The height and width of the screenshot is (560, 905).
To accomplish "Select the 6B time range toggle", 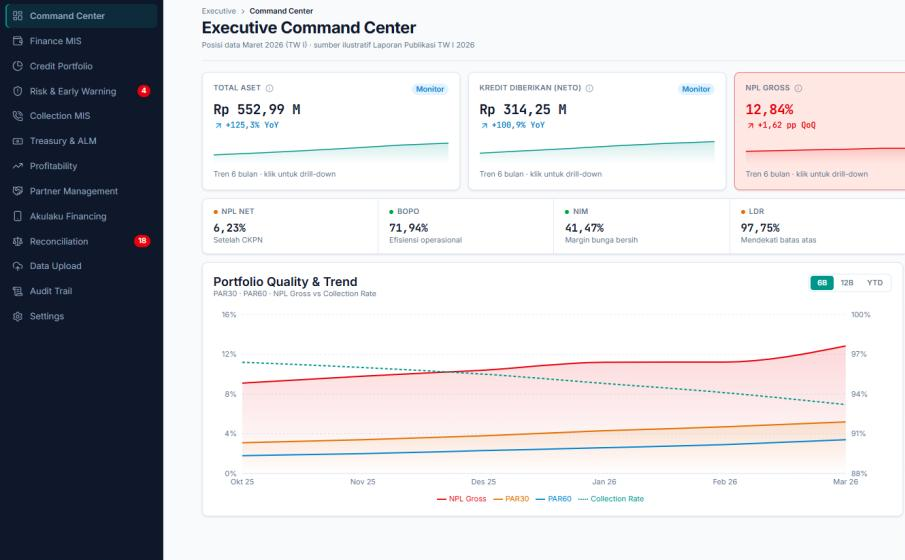I will [822, 283].
